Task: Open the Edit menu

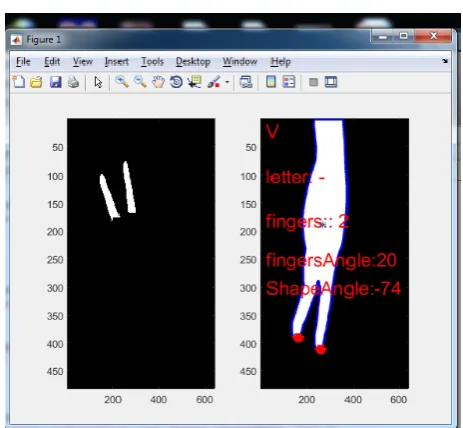Action: (x=52, y=62)
